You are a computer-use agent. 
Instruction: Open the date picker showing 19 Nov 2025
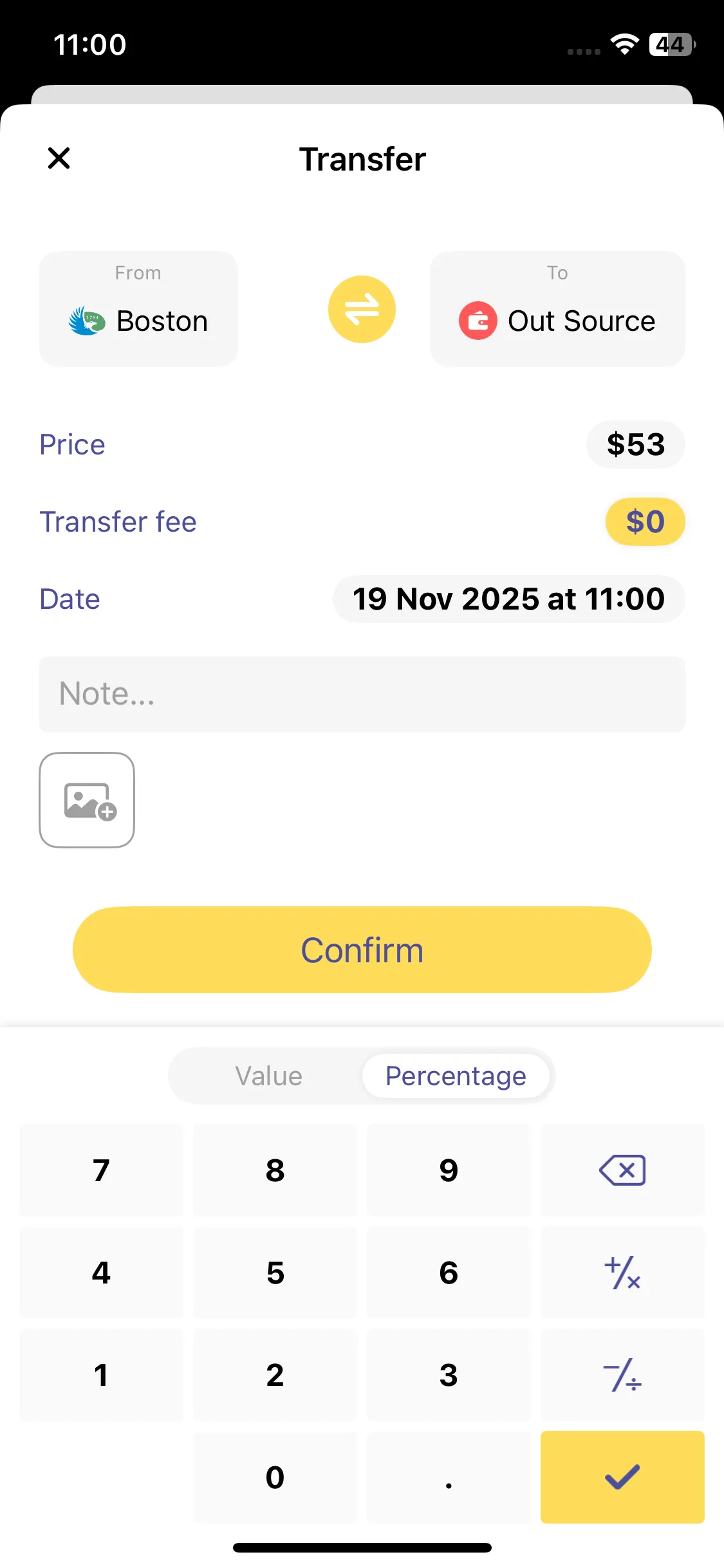click(x=508, y=599)
